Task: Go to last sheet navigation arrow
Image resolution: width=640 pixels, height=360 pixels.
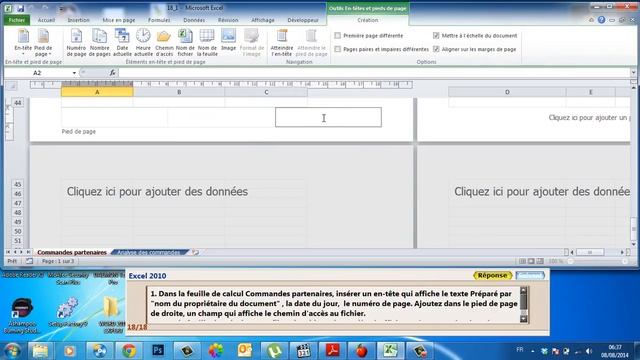Action: 28,252
